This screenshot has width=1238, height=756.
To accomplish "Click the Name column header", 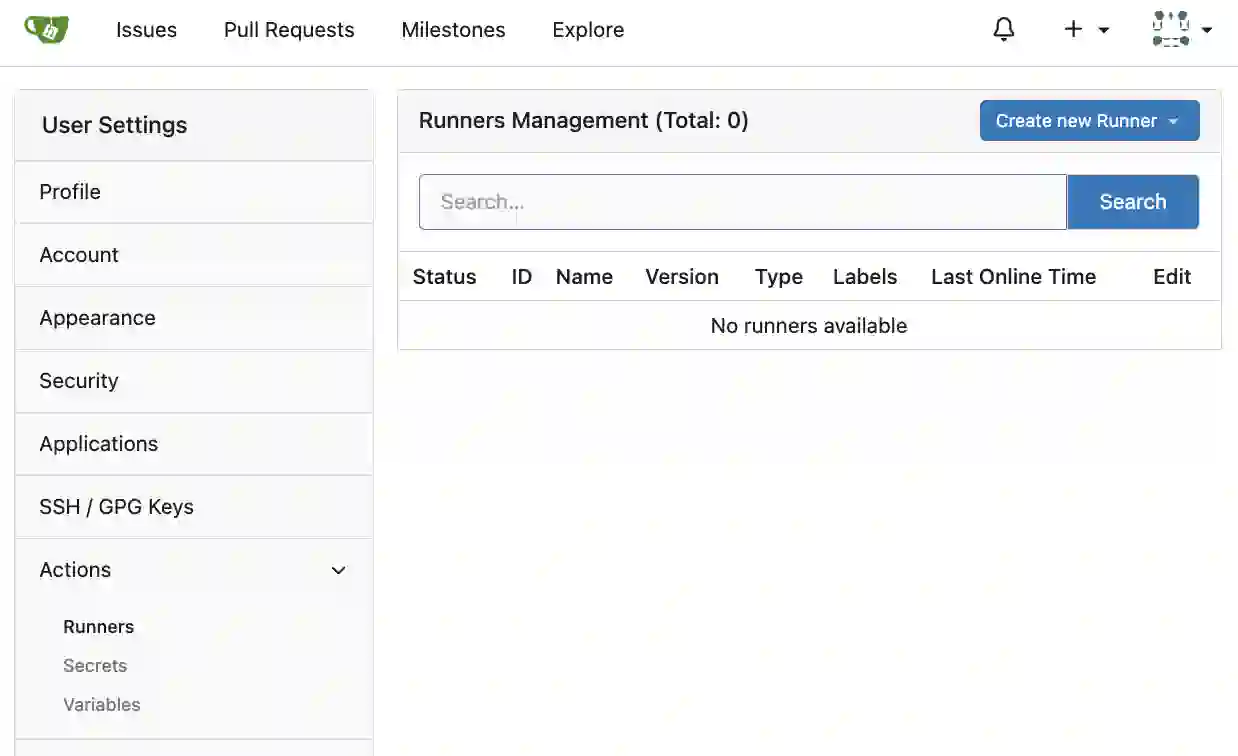I will [584, 277].
